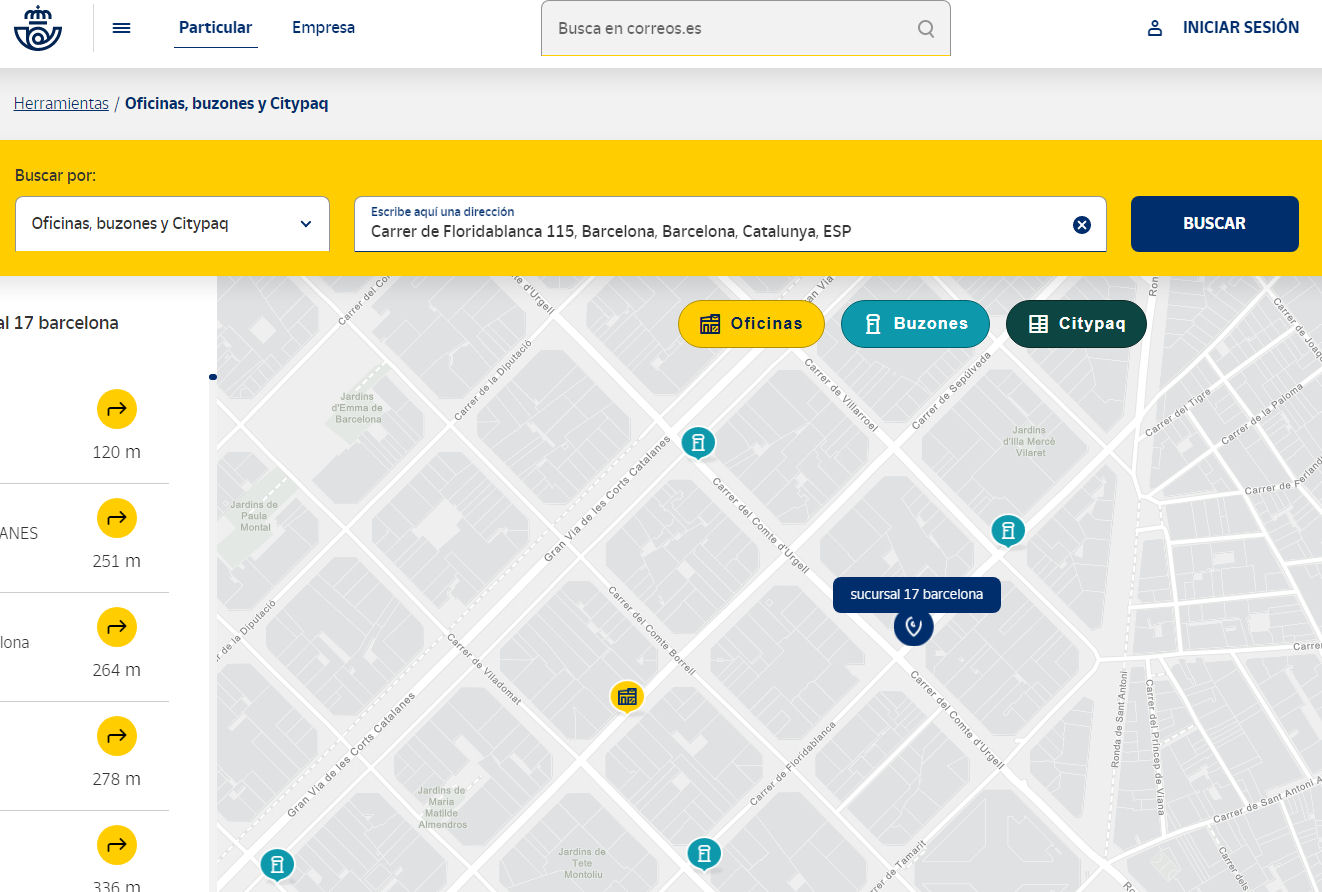
Task: Click the 'Carrer de Viladomat' street label
Action: pyautogui.click(x=484, y=668)
